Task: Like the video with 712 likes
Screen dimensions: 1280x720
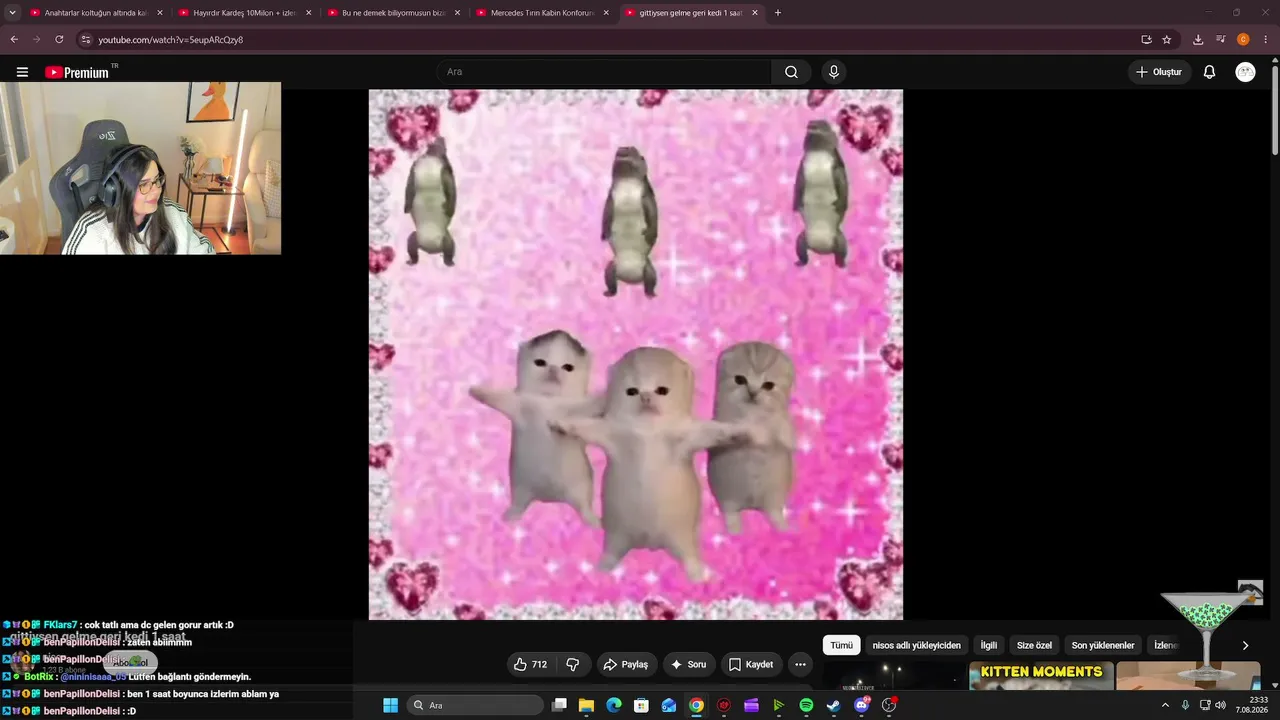Action: (531, 664)
